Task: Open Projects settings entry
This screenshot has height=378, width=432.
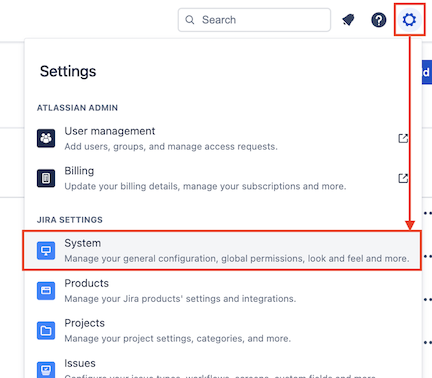Action: [x=223, y=331]
